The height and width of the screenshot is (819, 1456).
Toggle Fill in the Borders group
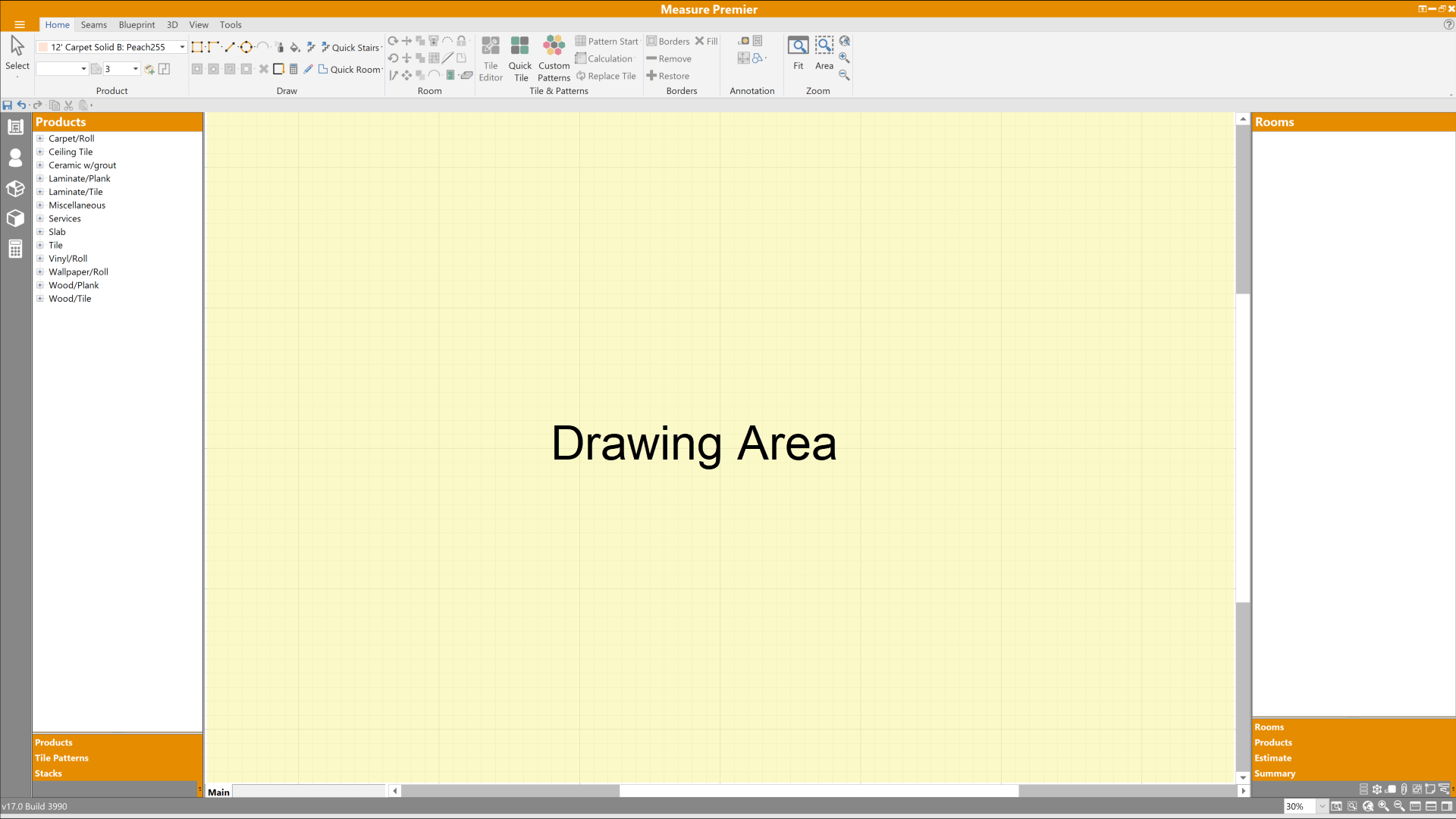706,41
